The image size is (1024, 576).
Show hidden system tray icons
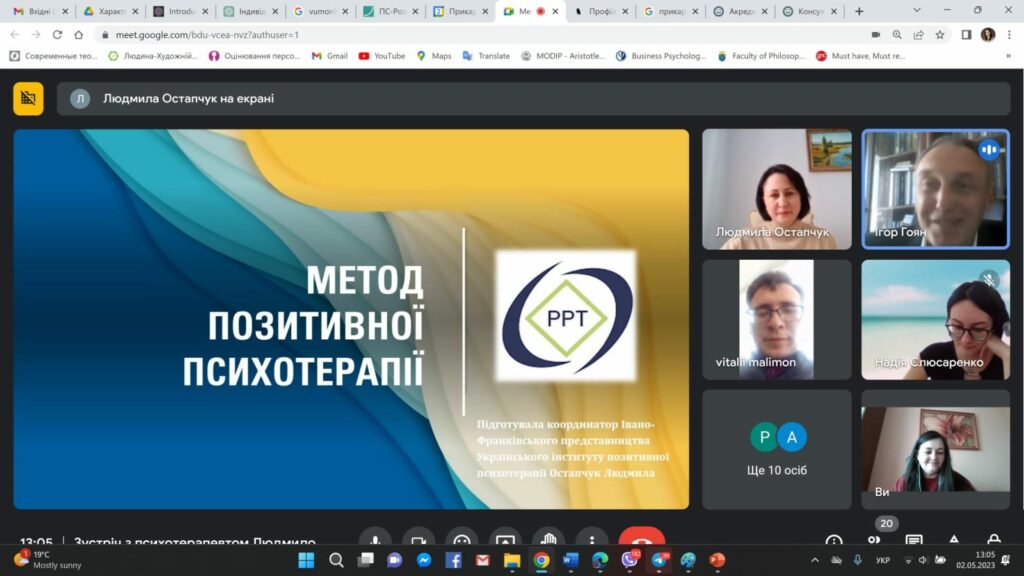point(815,560)
